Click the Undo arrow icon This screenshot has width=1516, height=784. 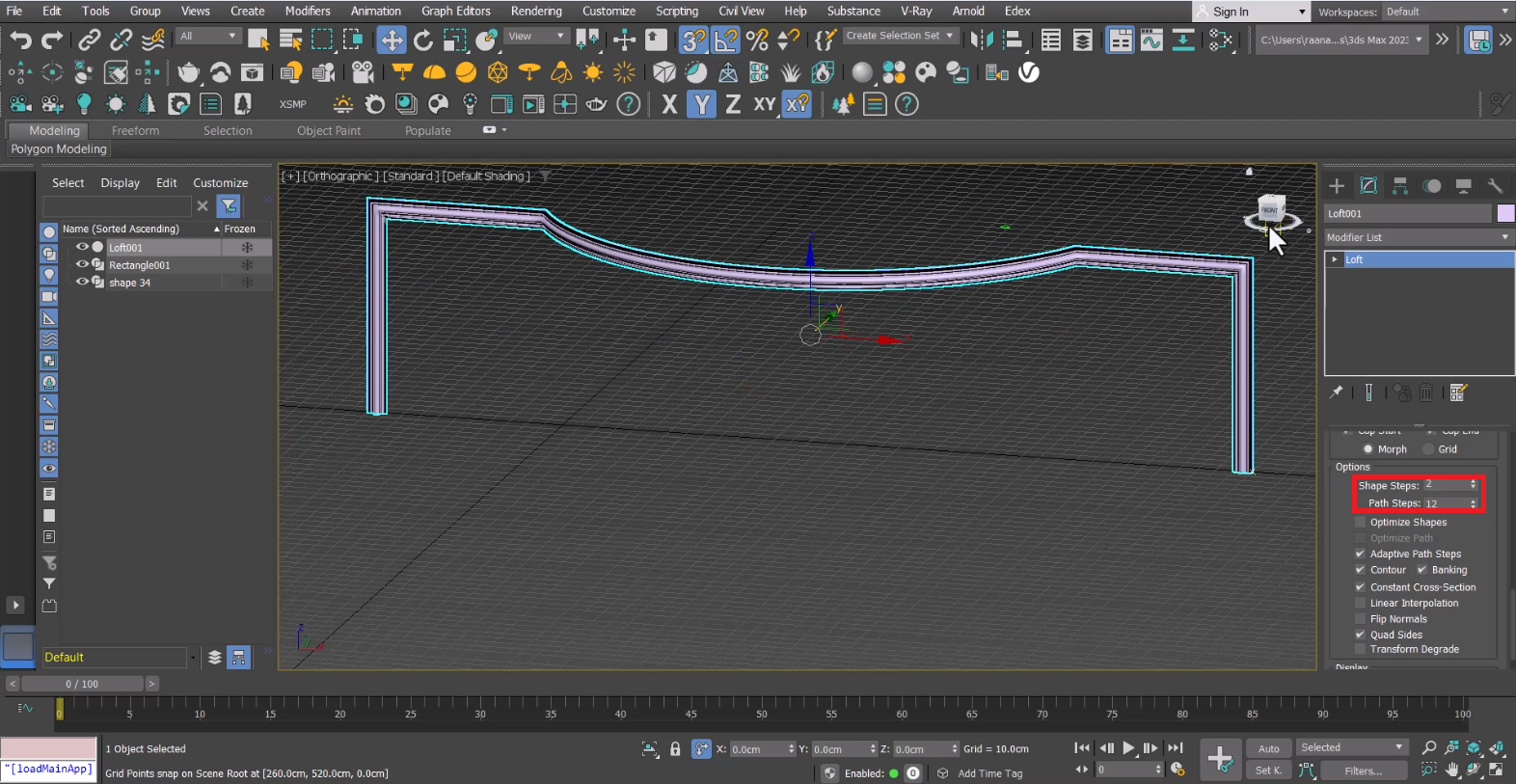pos(21,40)
